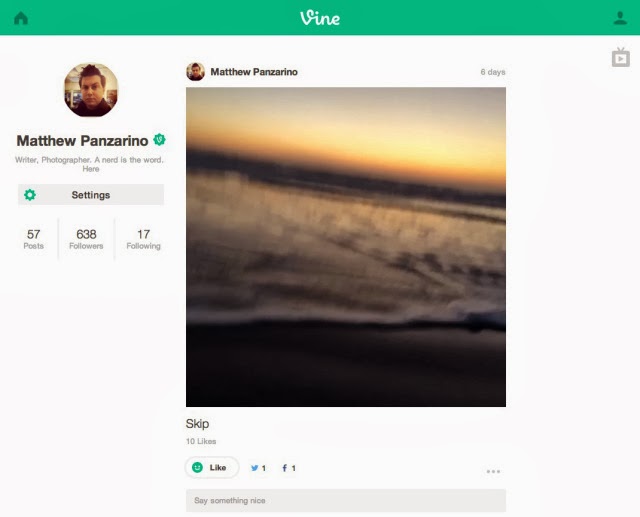Open the Settings button
Screen dimensions: 640x517
click(91, 195)
